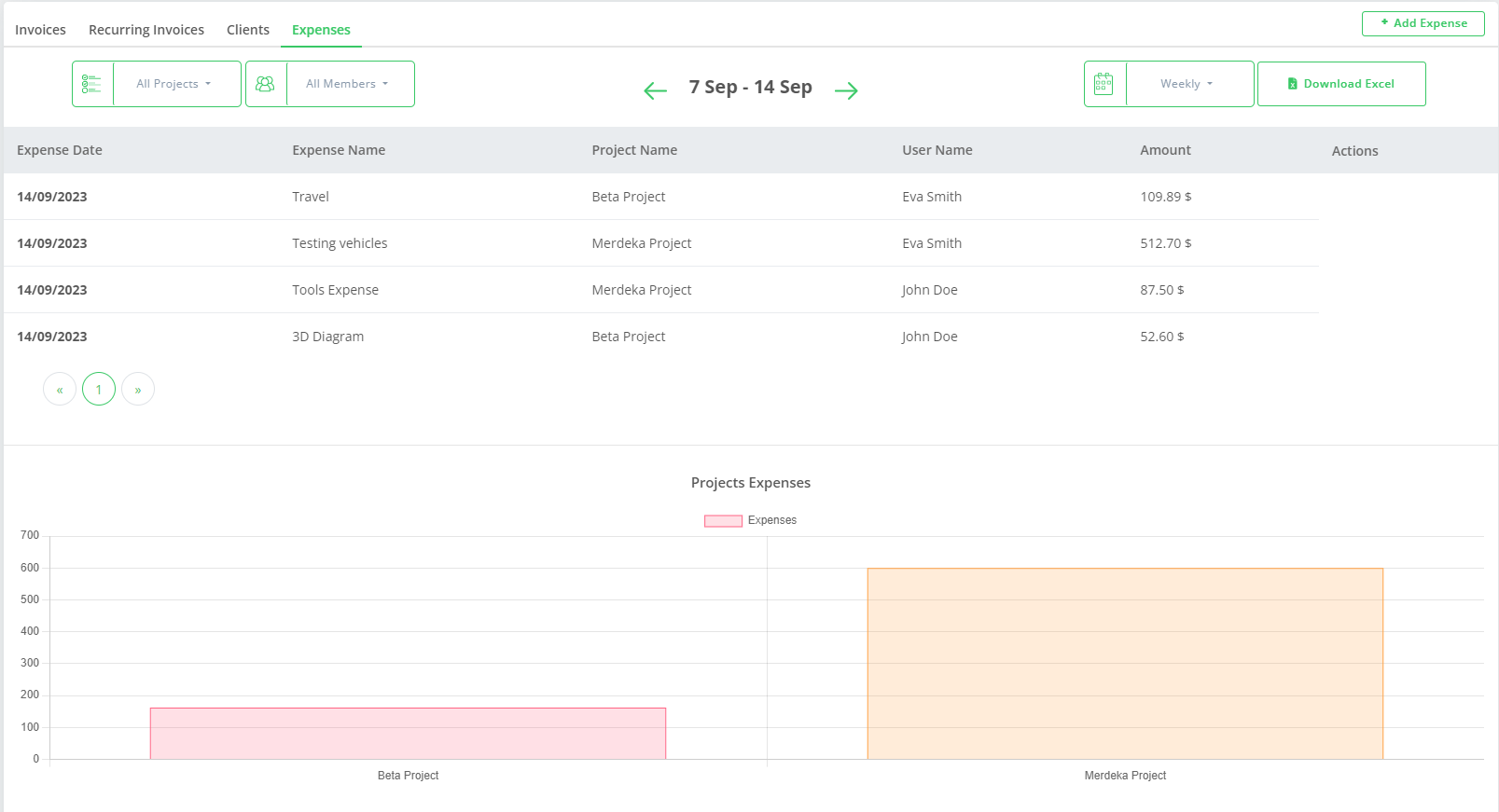The width and height of the screenshot is (1499, 812).
Task: Click the Actions column header
Action: pos(1354,151)
